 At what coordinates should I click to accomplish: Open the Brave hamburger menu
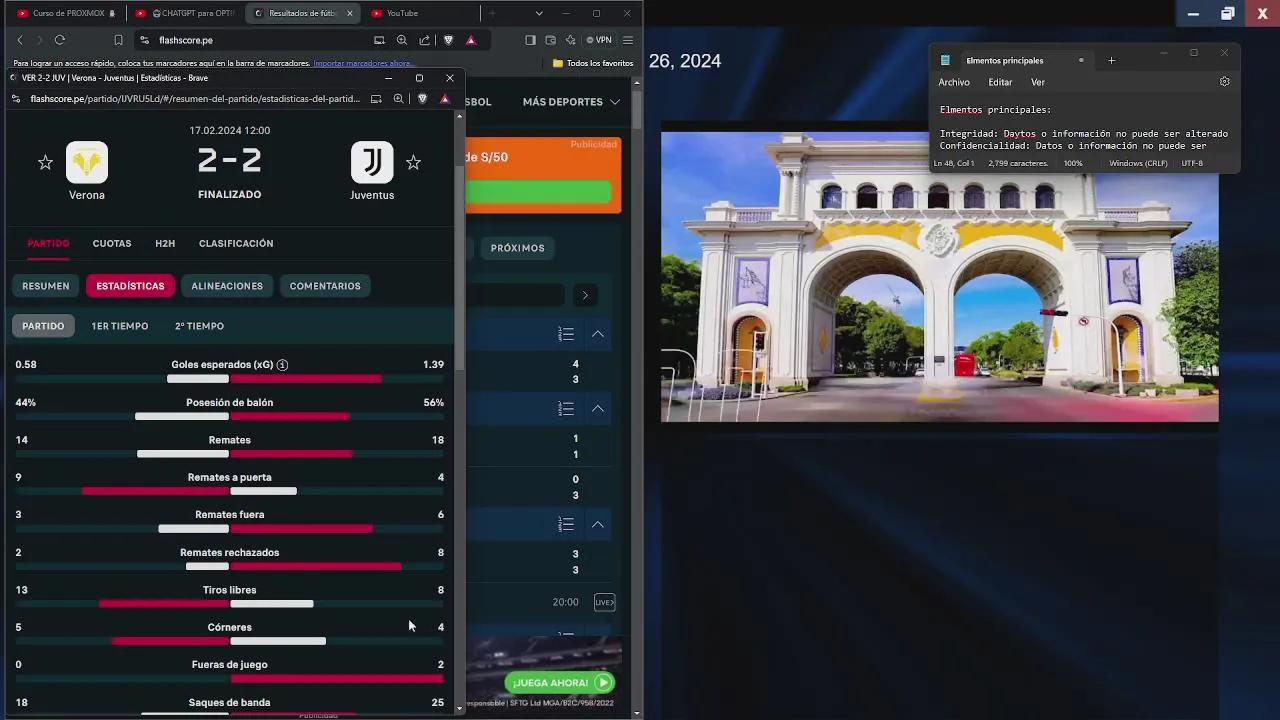pos(628,40)
